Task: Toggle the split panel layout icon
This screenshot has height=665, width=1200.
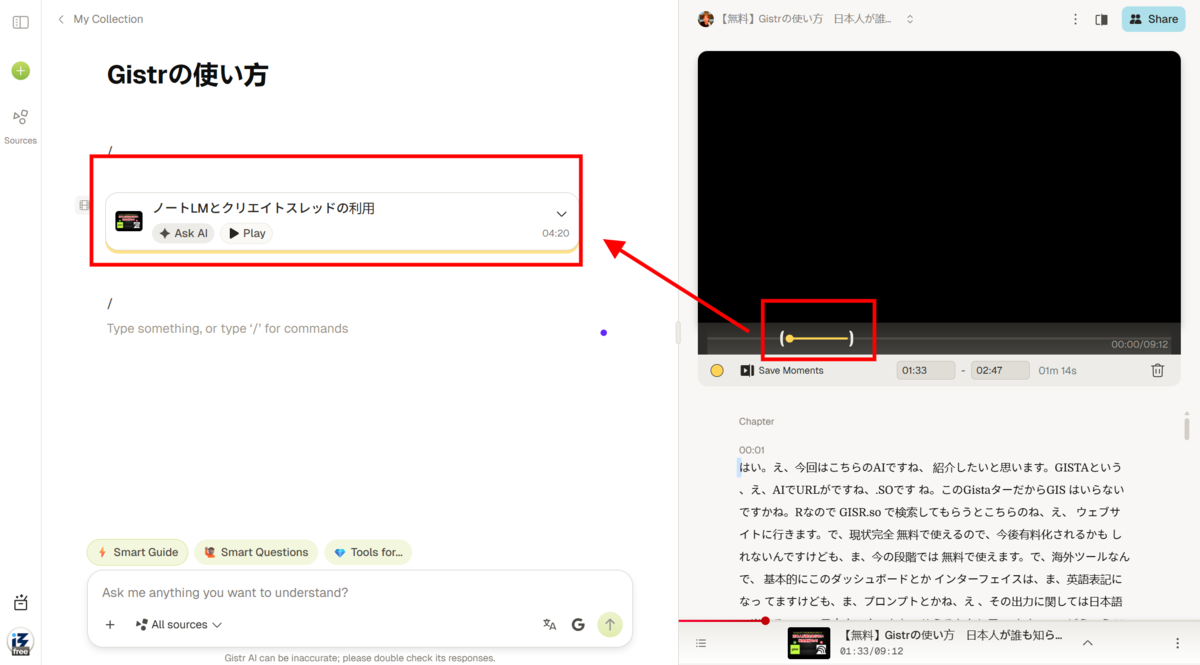Action: [1102, 19]
